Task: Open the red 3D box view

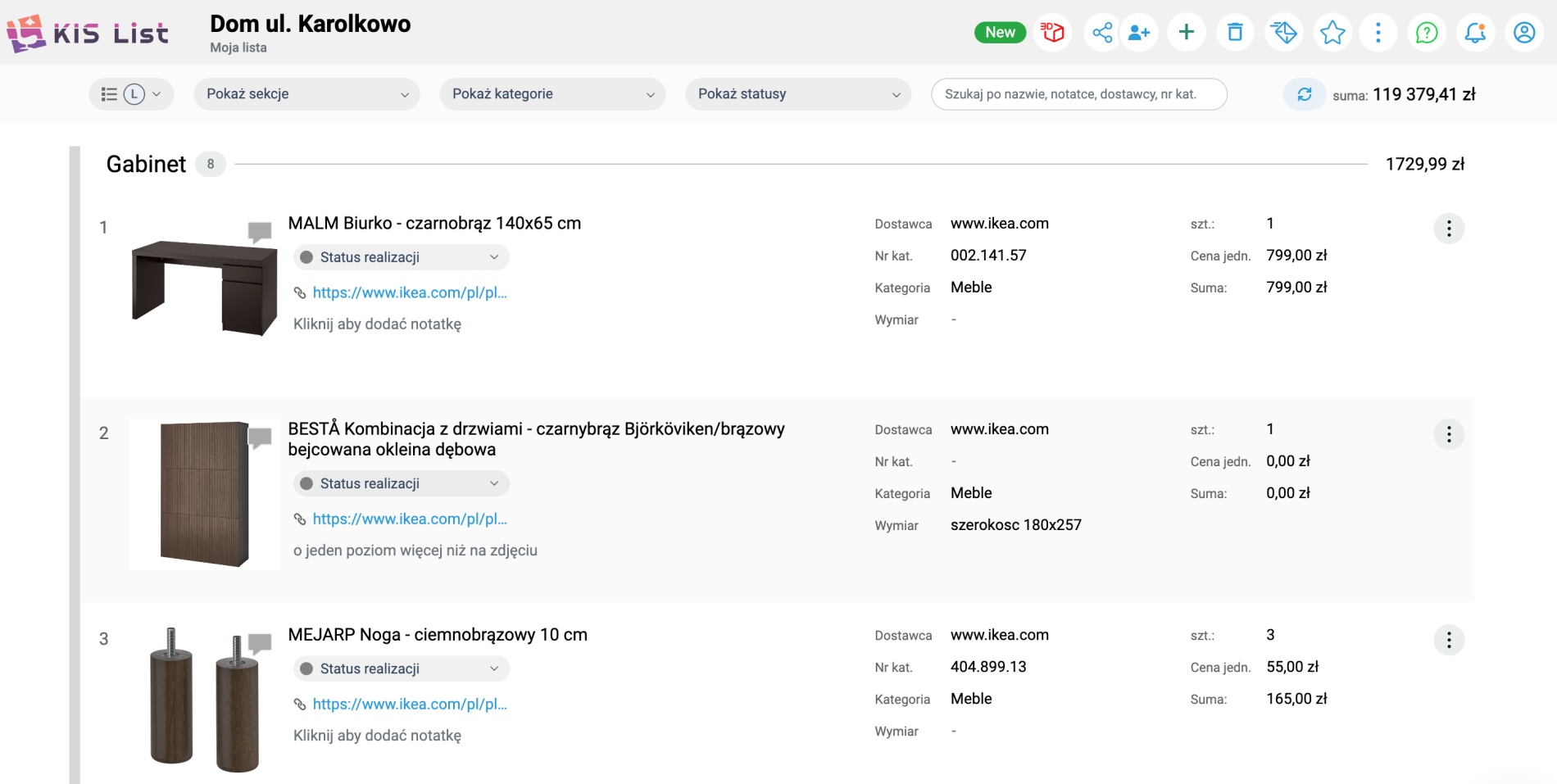Action: [1052, 33]
